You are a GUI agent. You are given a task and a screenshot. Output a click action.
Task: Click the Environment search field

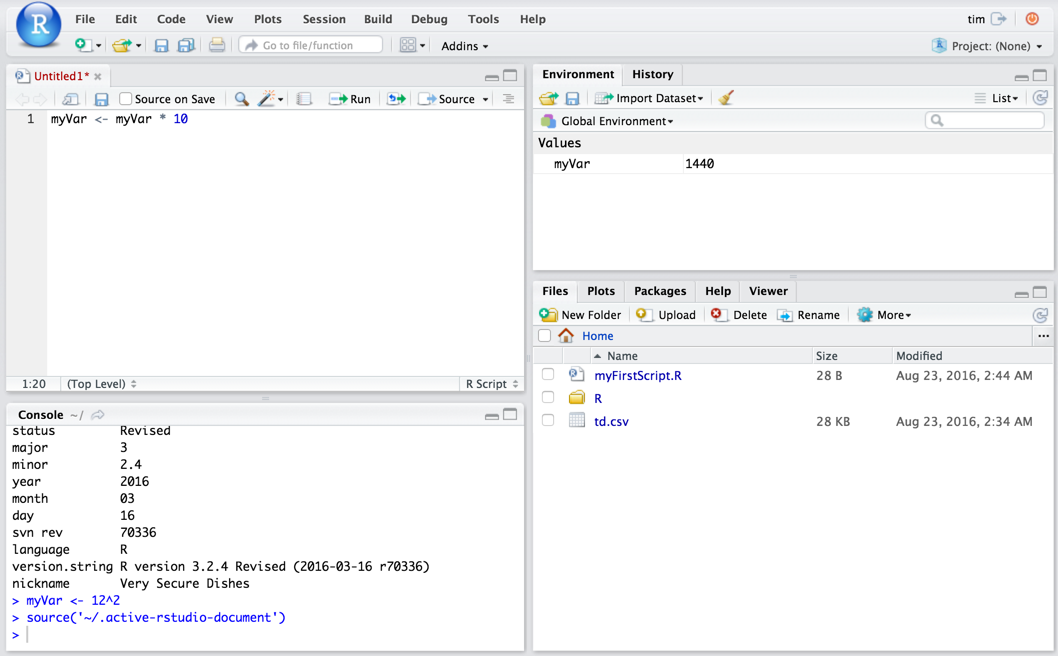click(x=984, y=121)
